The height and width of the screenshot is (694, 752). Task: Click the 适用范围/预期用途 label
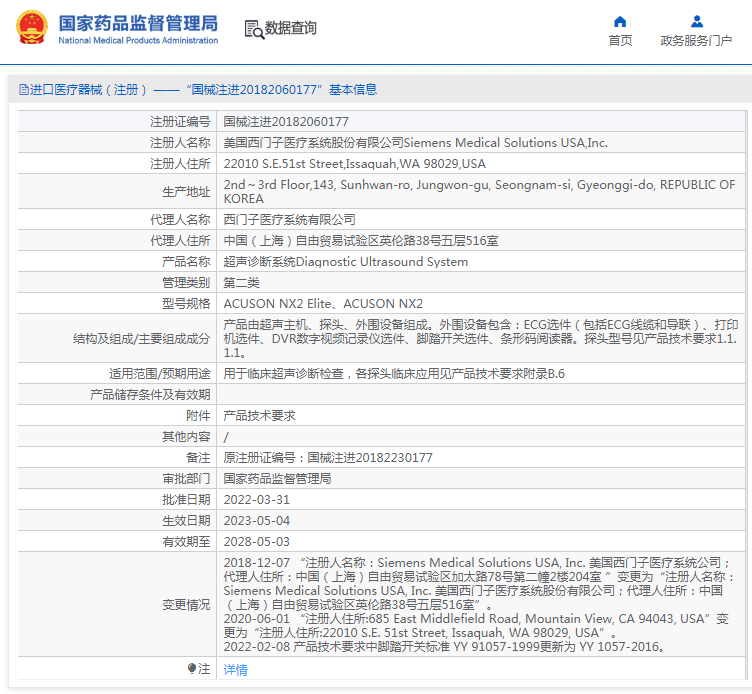pos(160,374)
